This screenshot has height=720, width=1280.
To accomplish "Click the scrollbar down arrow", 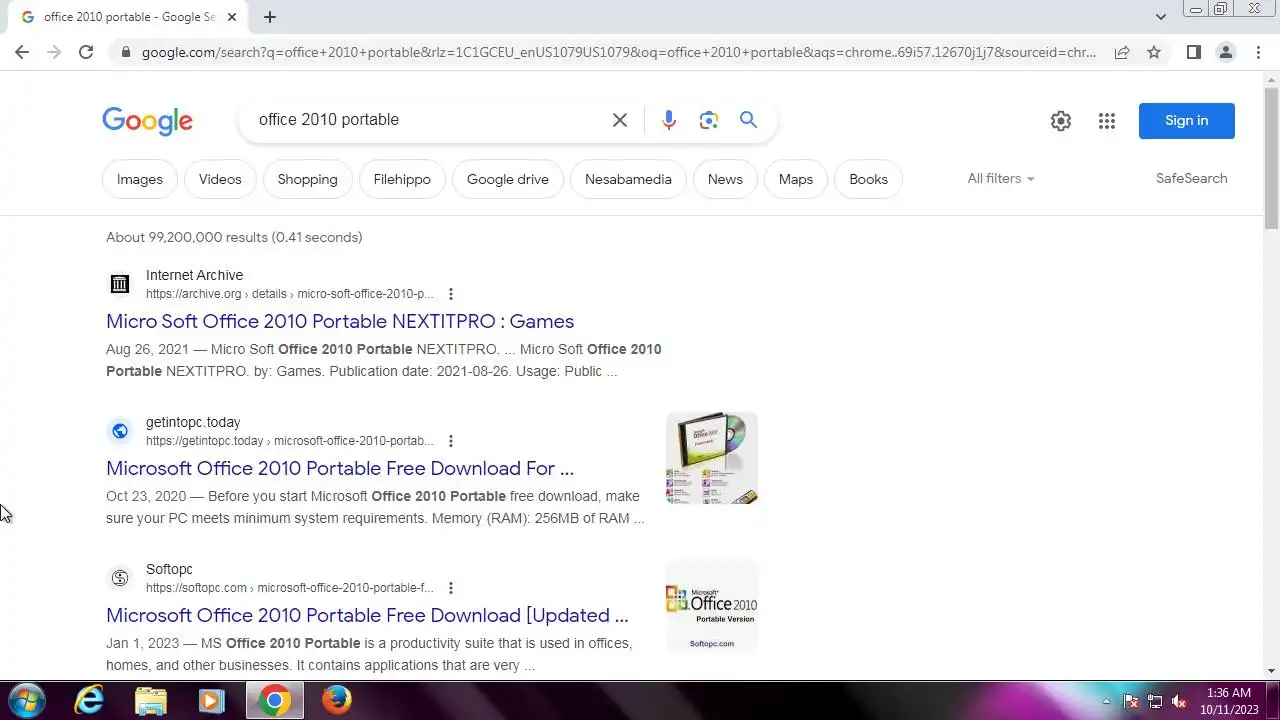I will pos(1271,671).
